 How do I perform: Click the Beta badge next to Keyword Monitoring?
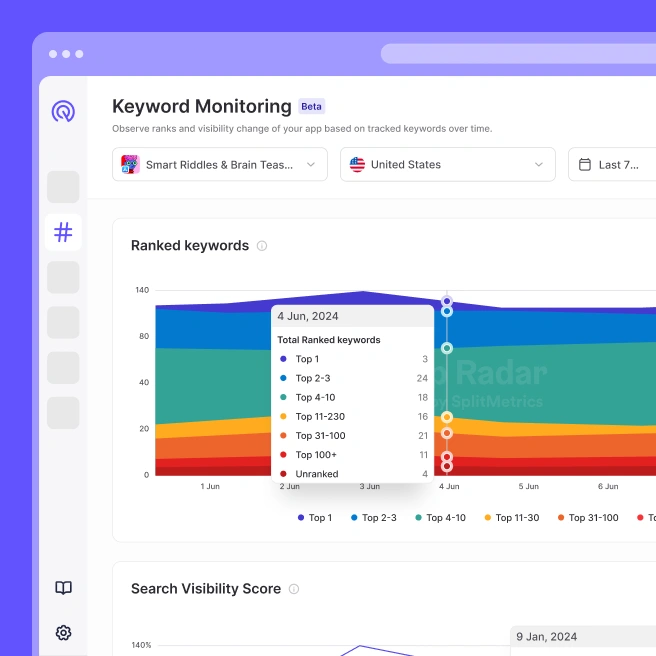(311, 106)
